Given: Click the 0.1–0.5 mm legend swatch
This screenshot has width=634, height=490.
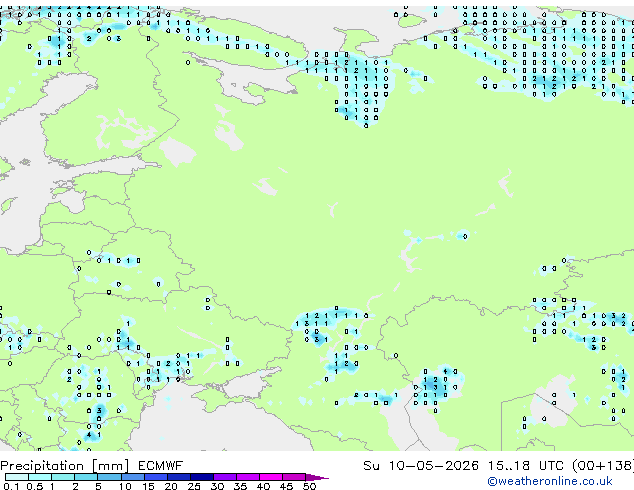Looking at the screenshot, I should point(17,477).
